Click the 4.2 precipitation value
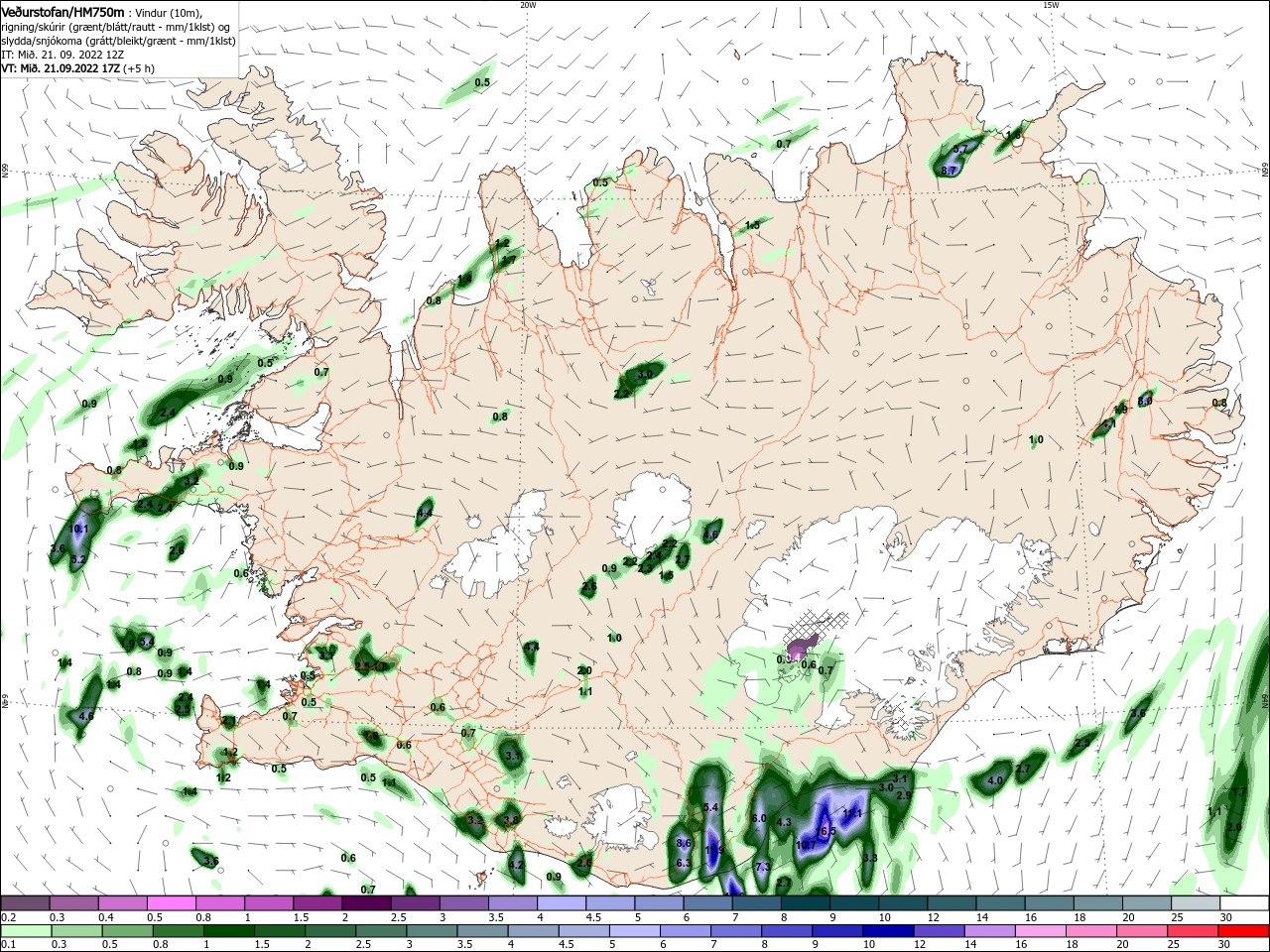 (x=515, y=865)
